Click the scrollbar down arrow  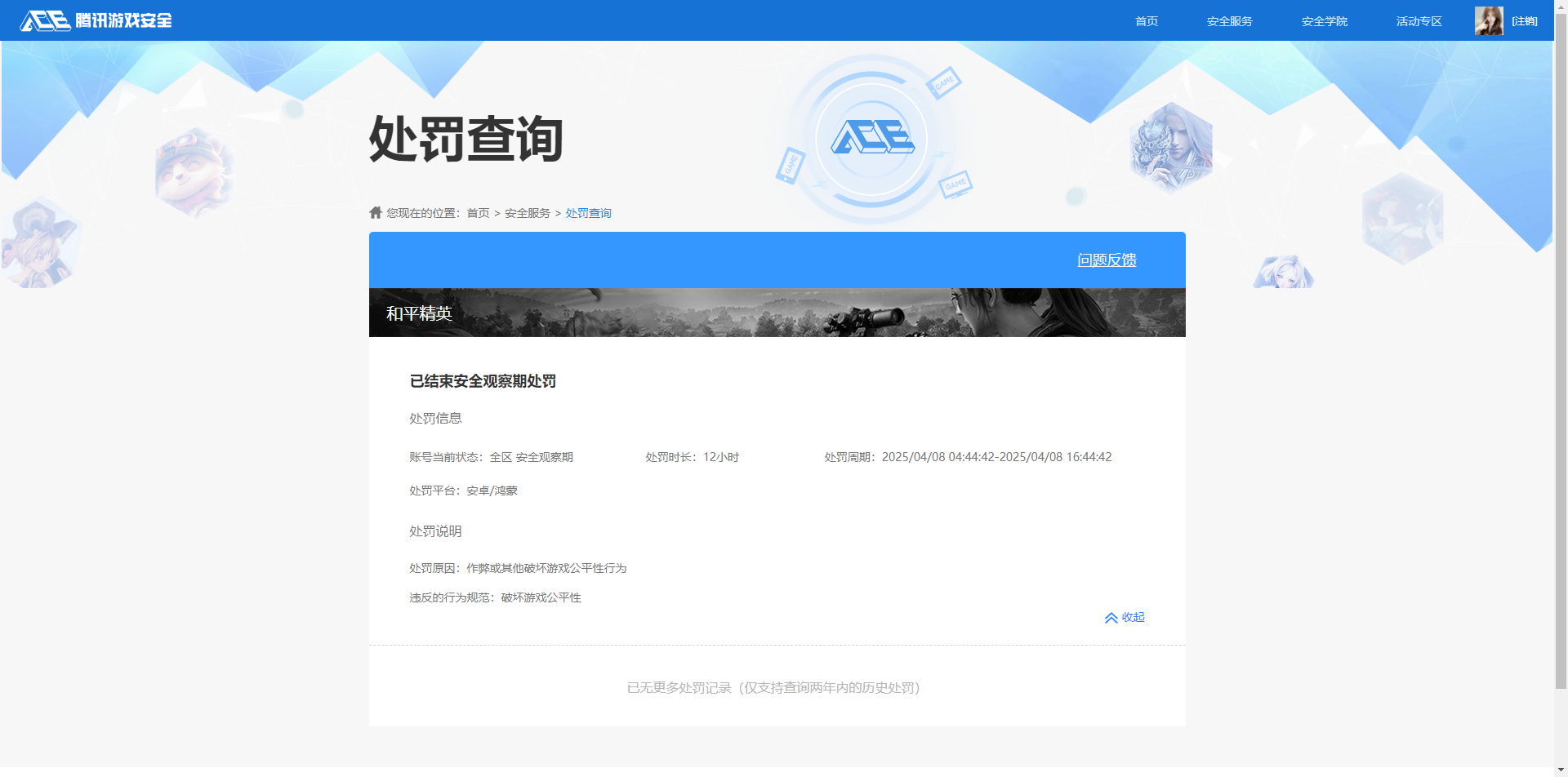pos(1561,770)
